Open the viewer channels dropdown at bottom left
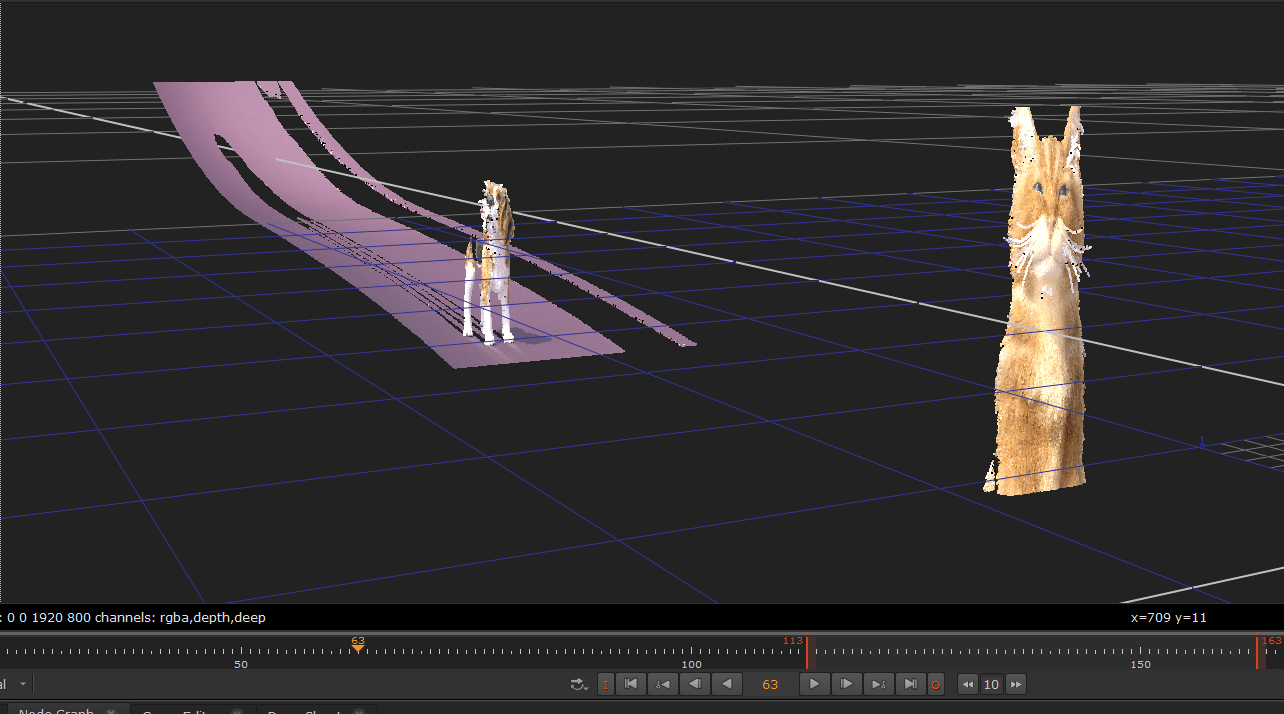This screenshot has width=1284, height=714. 22,683
